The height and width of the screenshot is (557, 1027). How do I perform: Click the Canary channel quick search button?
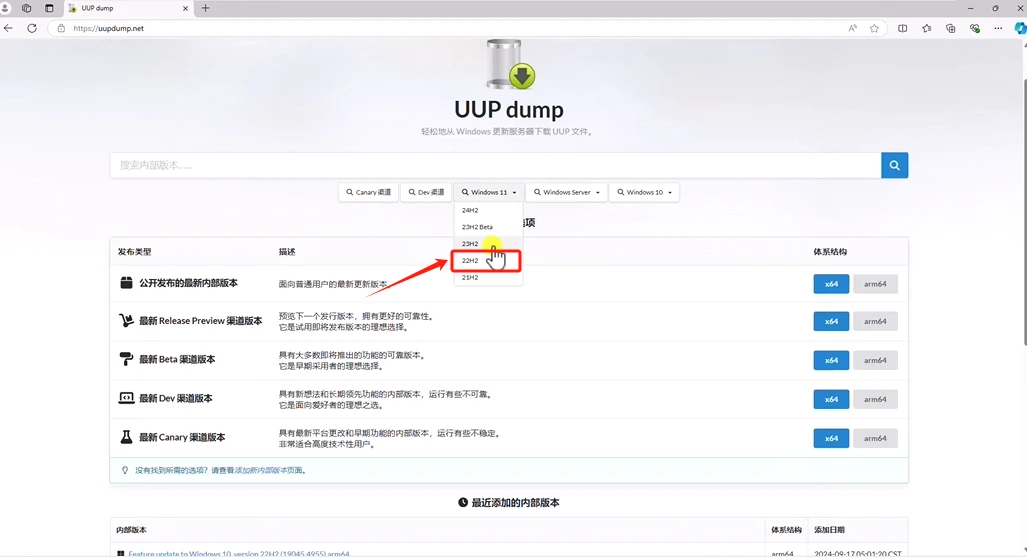click(x=368, y=192)
